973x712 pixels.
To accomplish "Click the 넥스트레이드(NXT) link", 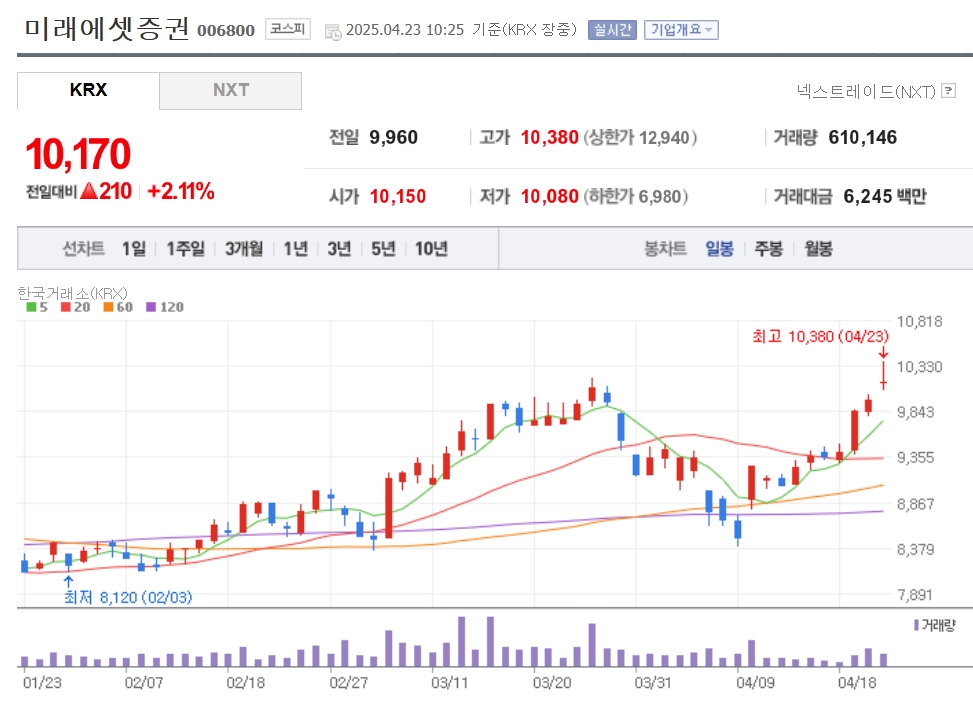I will point(866,92).
